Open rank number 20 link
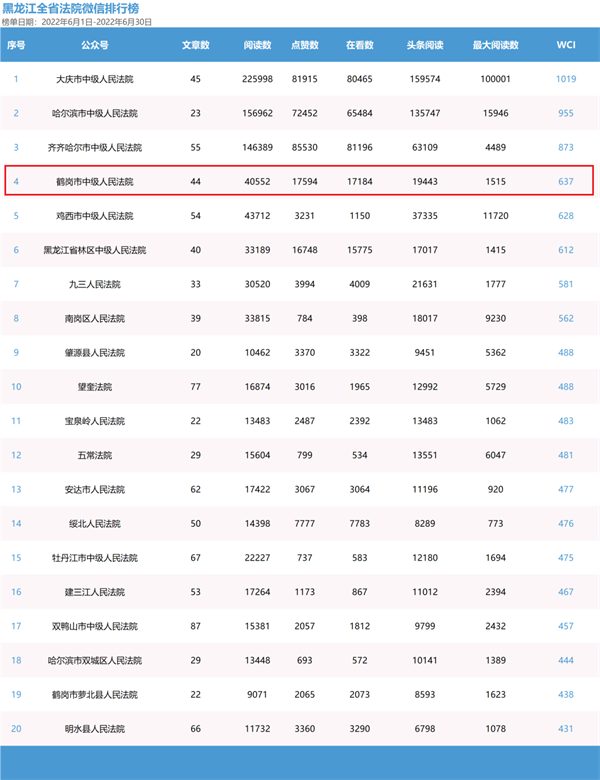Image resolution: width=600 pixels, height=780 pixels. (x=16, y=729)
